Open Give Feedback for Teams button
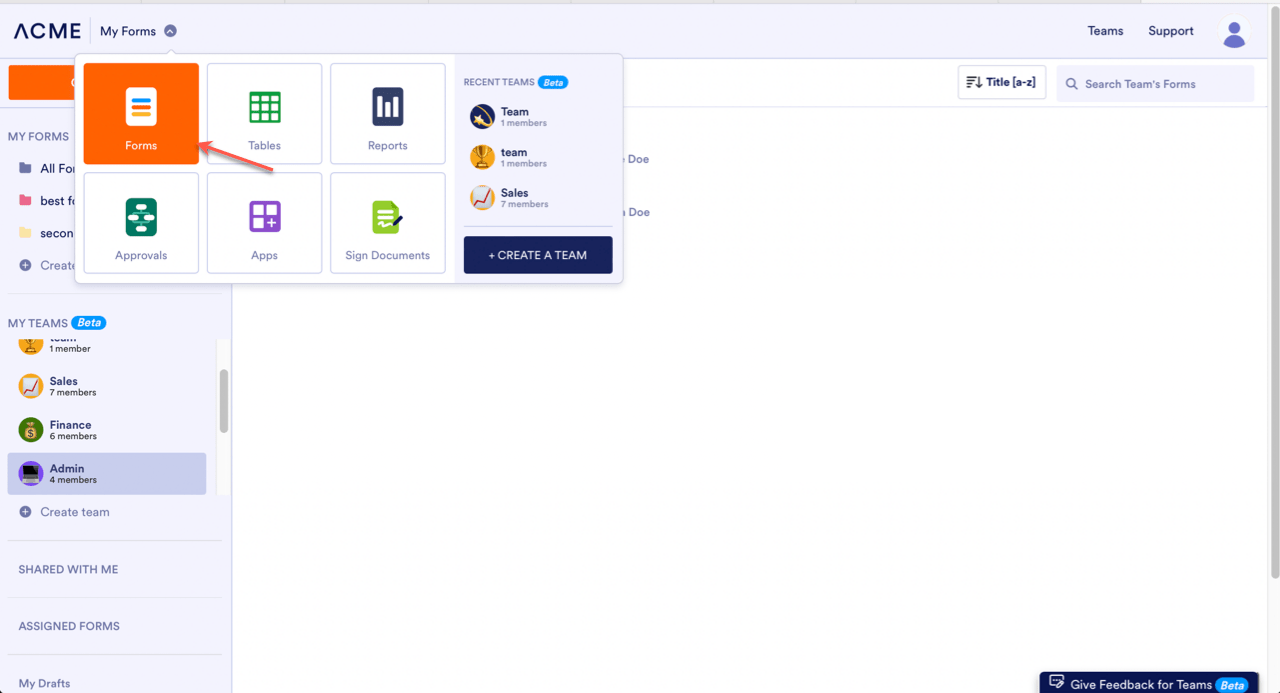Screen dimensions: 1280x693 (1149, 684)
